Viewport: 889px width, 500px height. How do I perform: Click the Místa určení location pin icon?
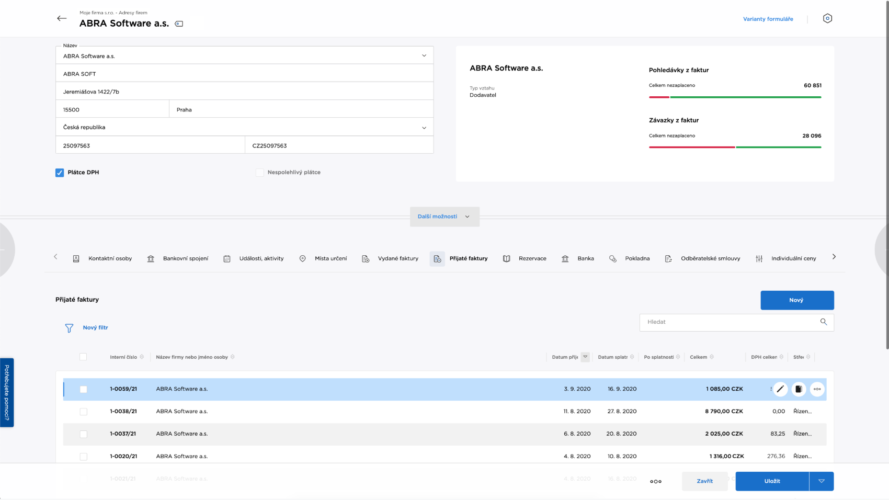303,259
